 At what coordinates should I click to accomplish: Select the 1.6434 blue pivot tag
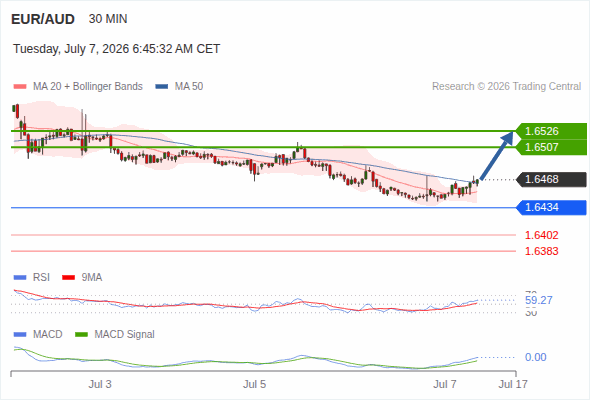[x=551, y=207]
